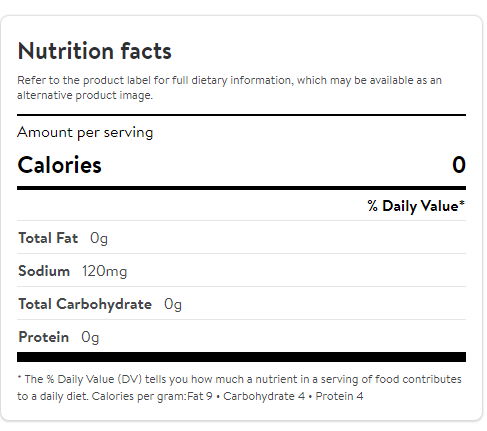Screen dimensions: 487x431
Task: Click the 'Calories per gram' footnote text
Action: pos(139,396)
